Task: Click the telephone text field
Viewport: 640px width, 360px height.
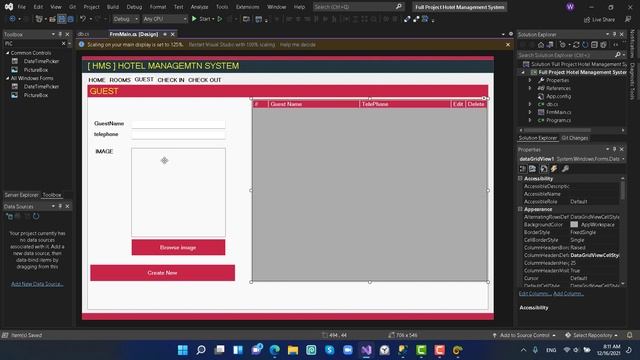Action: pyautogui.click(x=178, y=134)
